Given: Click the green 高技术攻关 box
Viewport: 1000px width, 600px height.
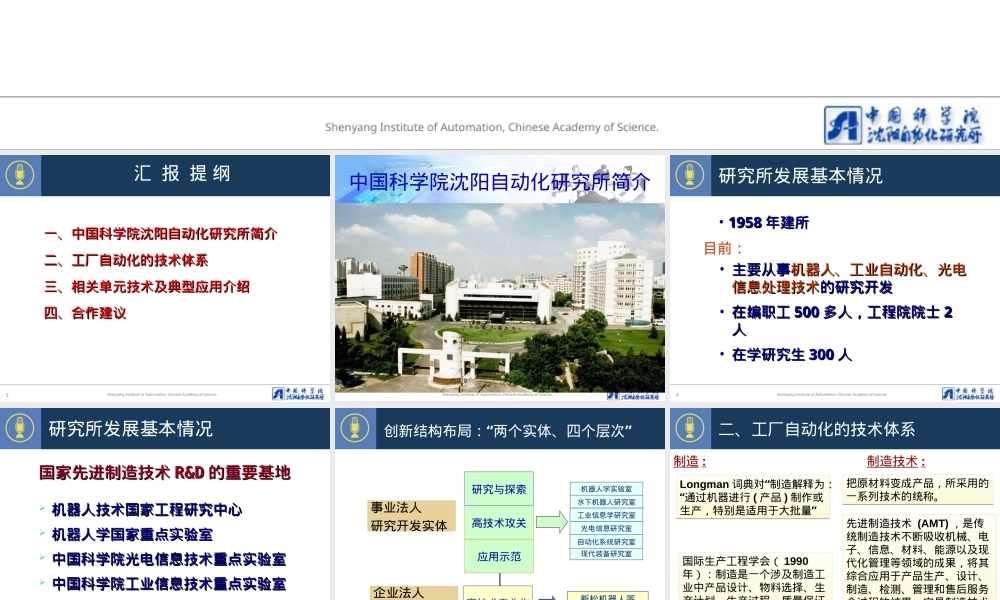Looking at the screenshot, I should point(499,523).
